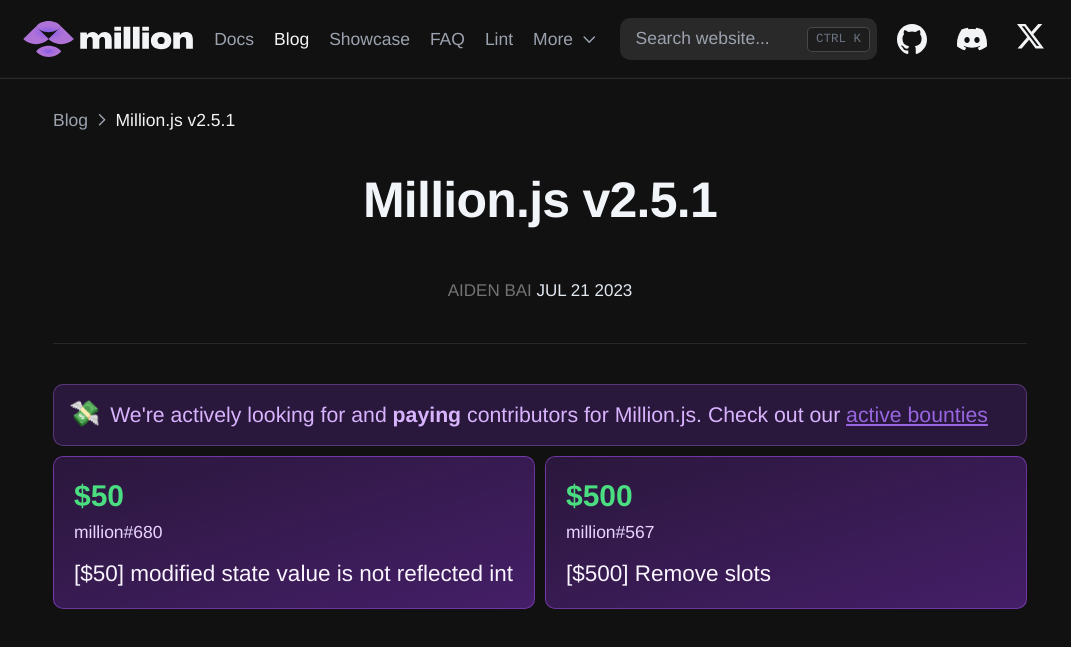Focus the Search website field
This screenshot has width=1071, height=647.
click(x=748, y=39)
